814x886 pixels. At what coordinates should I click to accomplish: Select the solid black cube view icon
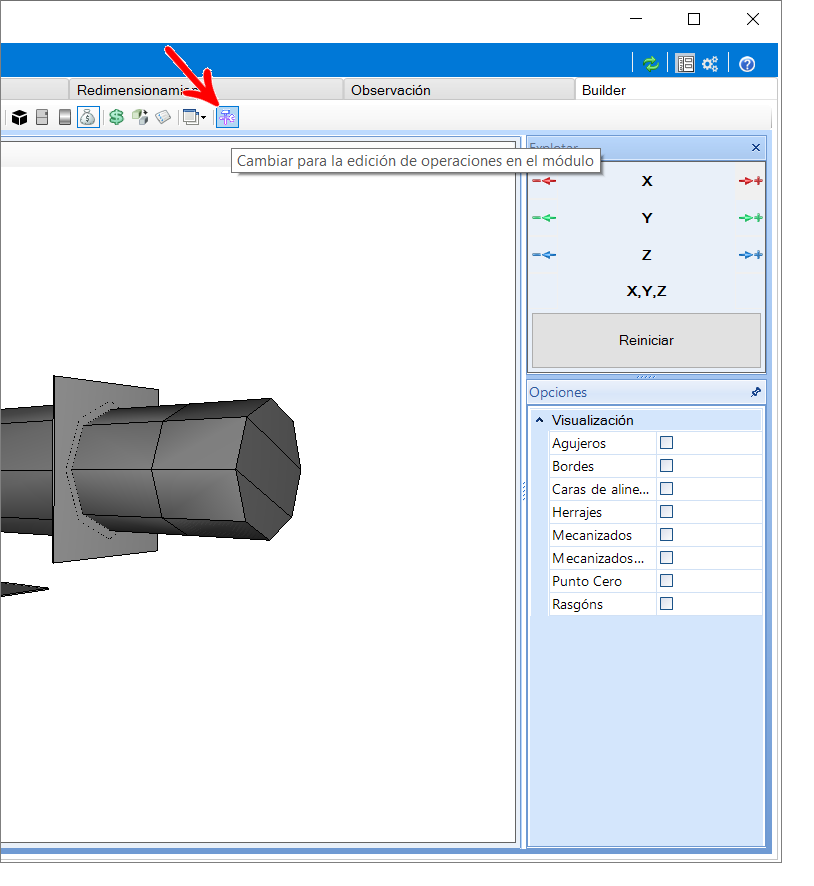[19, 118]
